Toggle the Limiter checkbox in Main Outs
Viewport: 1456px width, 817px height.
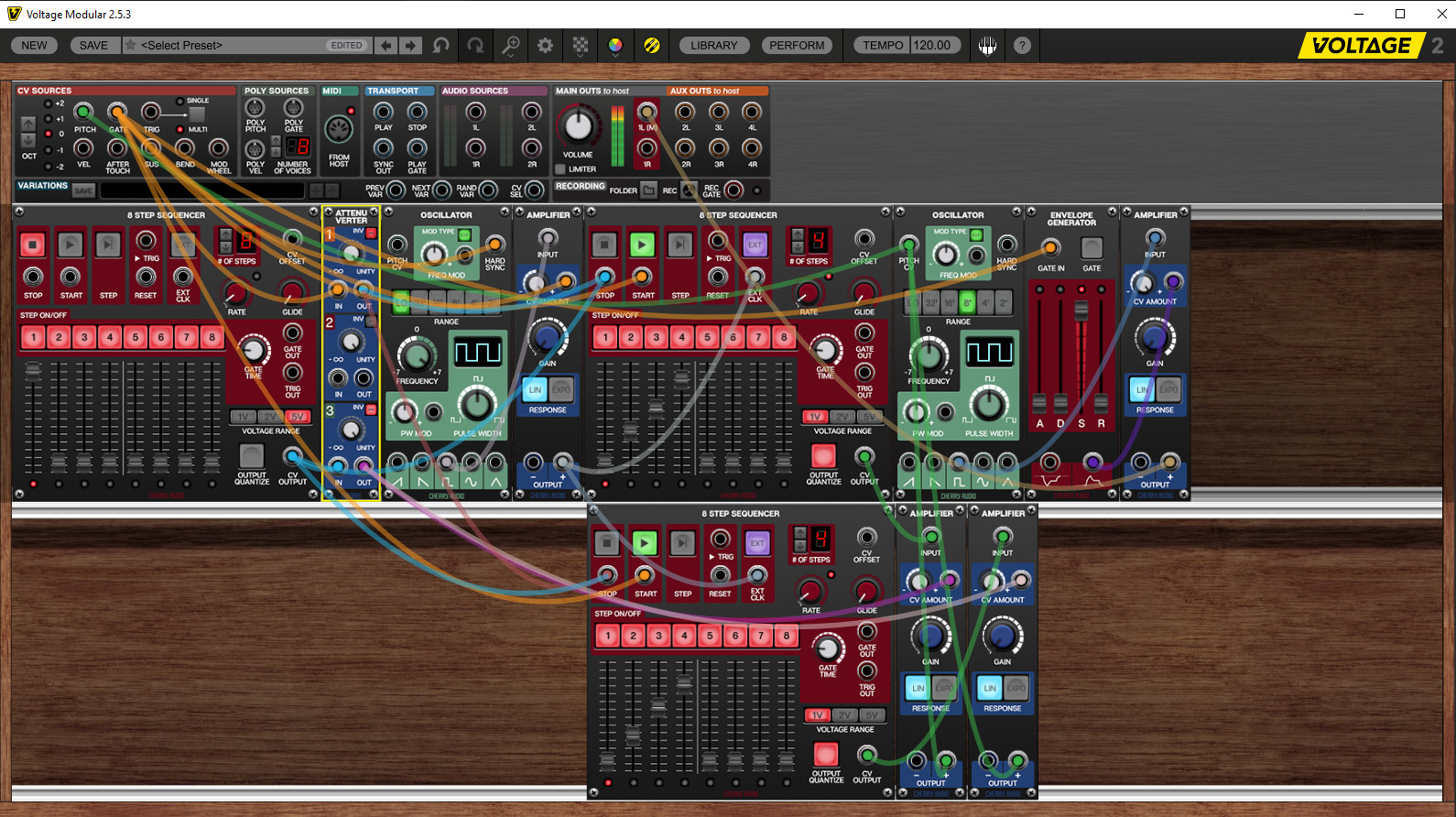click(560, 169)
